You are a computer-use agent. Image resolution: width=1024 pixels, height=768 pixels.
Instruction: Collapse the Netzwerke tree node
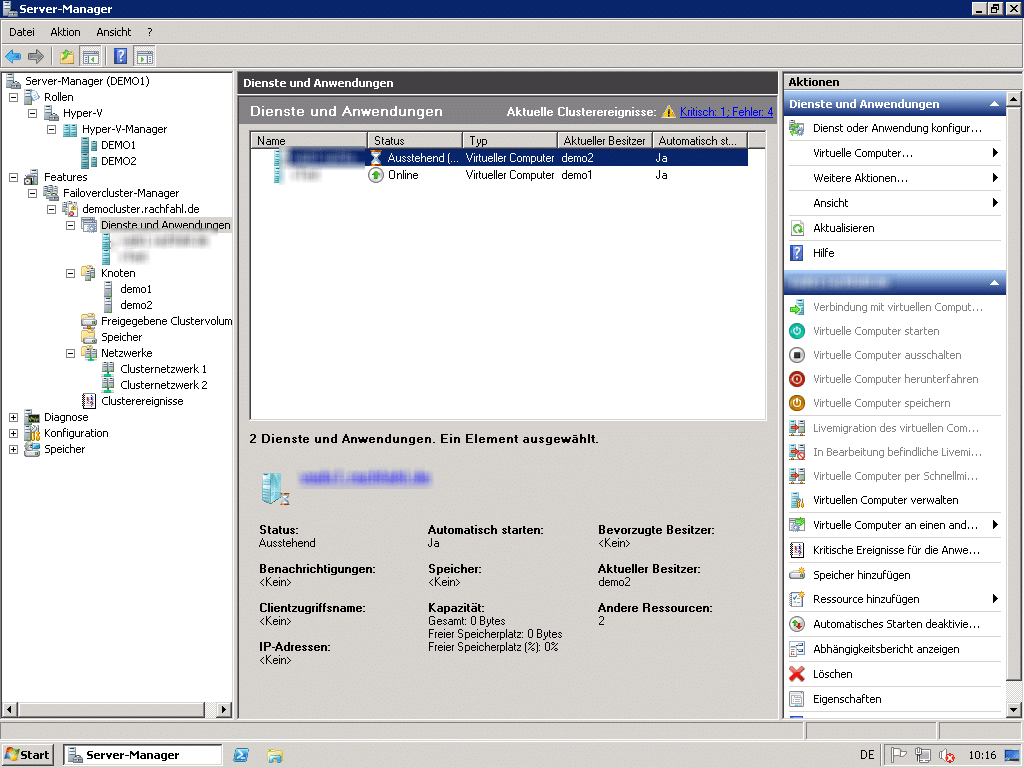coord(71,353)
